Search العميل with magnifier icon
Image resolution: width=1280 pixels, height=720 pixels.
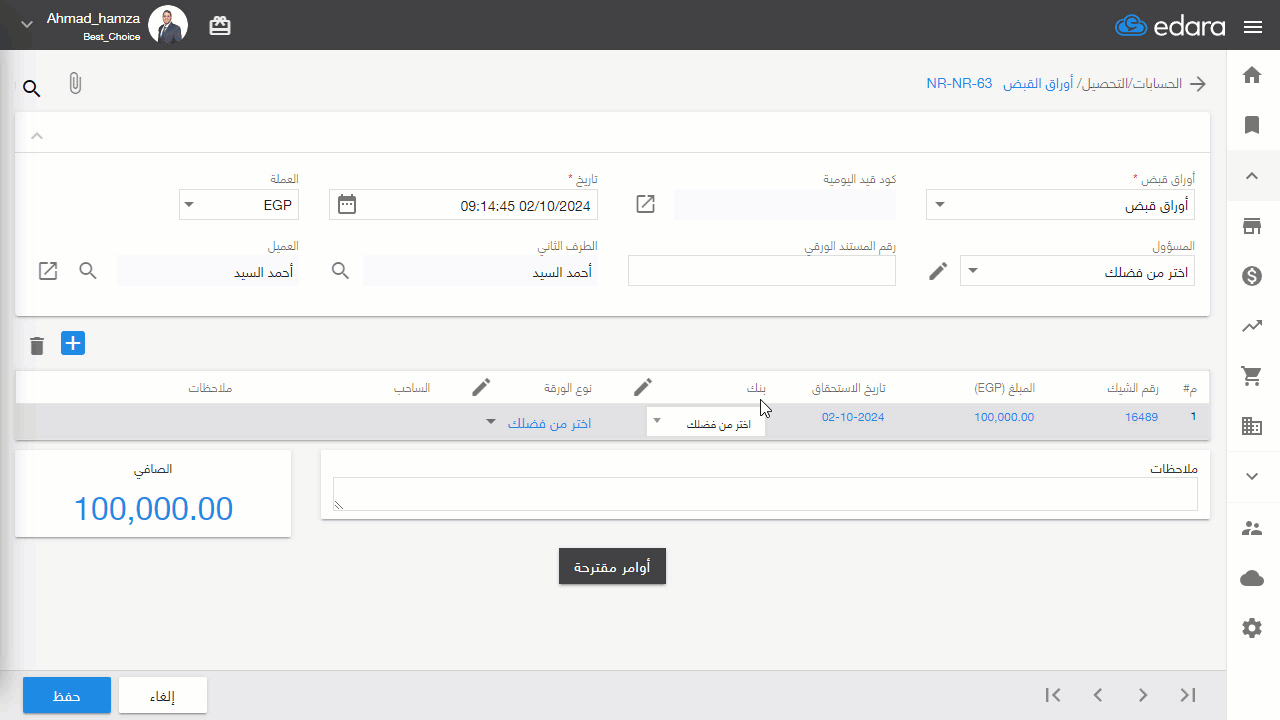(x=88, y=271)
